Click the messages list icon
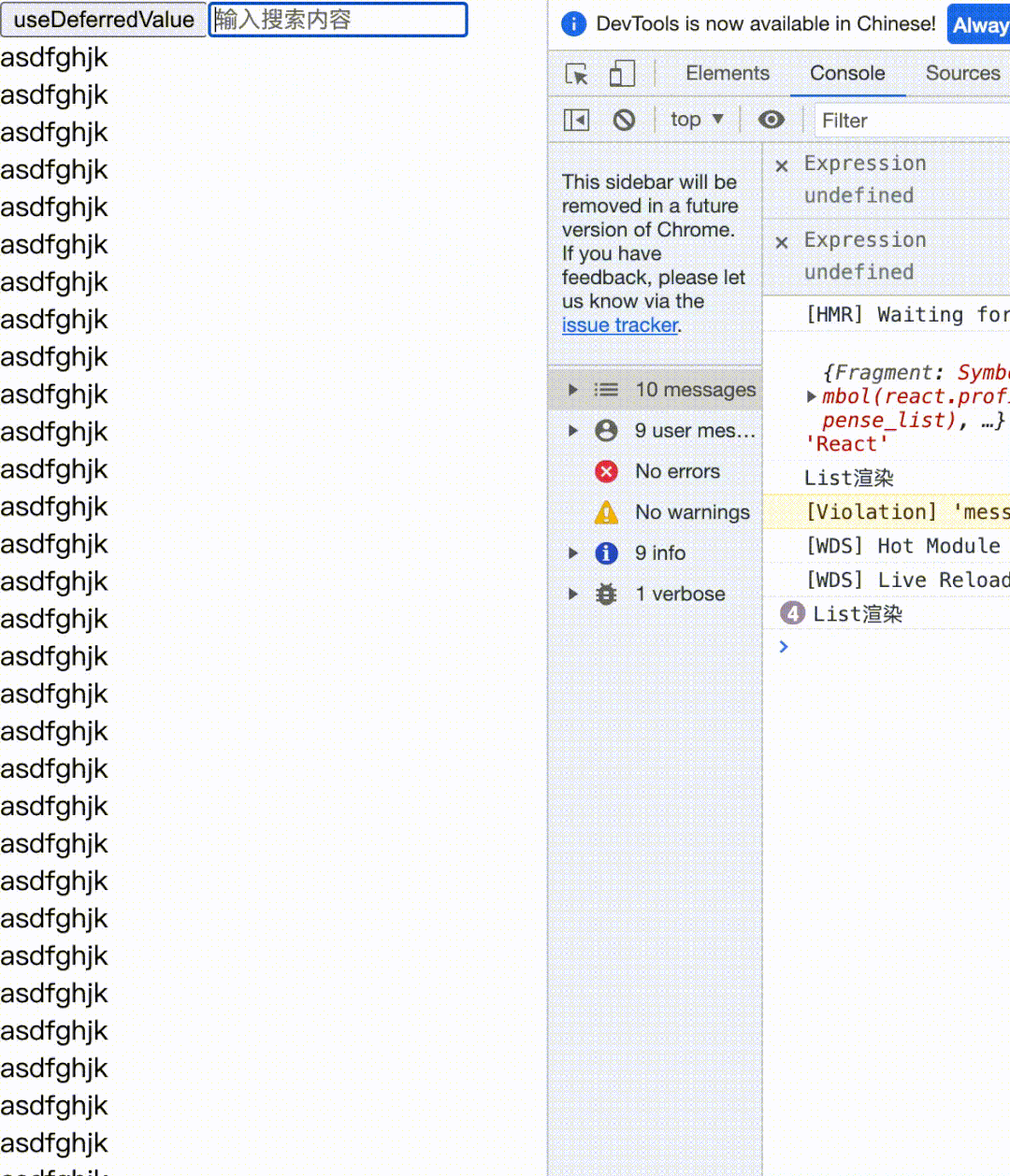 coord(606,390)
